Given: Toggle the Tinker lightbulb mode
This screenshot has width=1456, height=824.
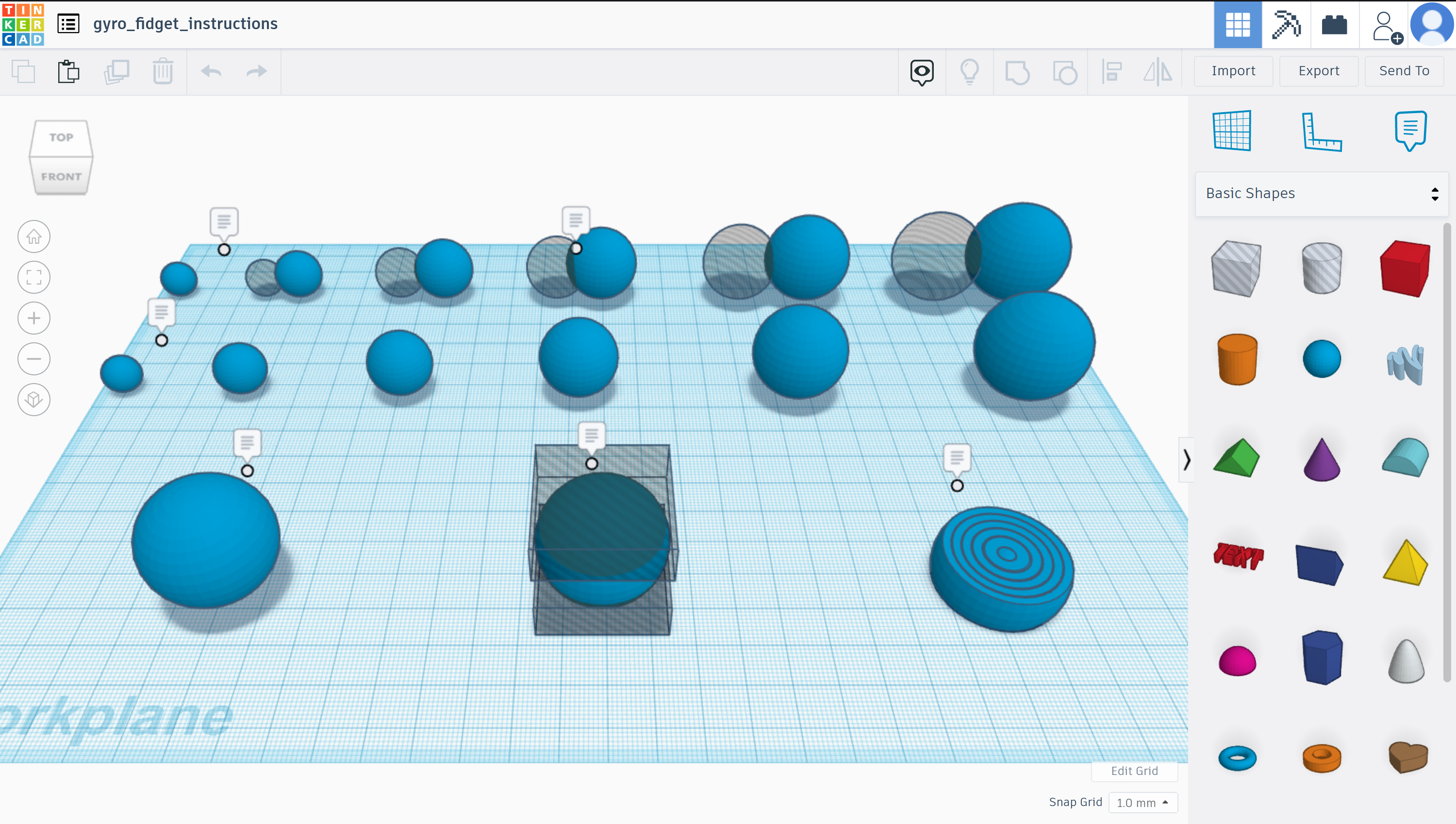Looking at the screenshot, I should 970,72.
